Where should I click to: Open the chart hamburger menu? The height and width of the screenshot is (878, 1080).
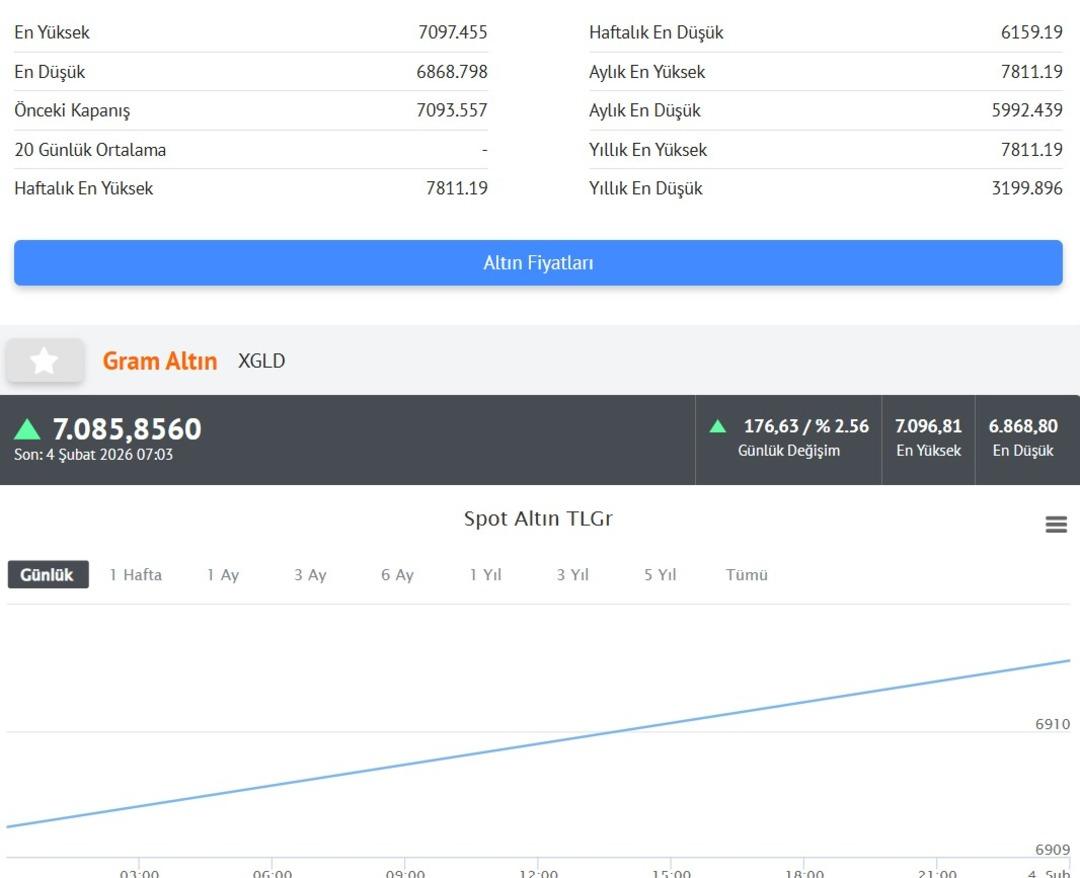[1056, 525]
